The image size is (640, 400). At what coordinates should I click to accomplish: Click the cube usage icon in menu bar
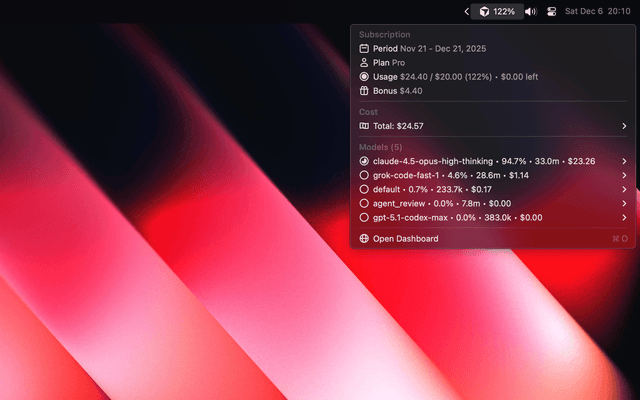483,12
